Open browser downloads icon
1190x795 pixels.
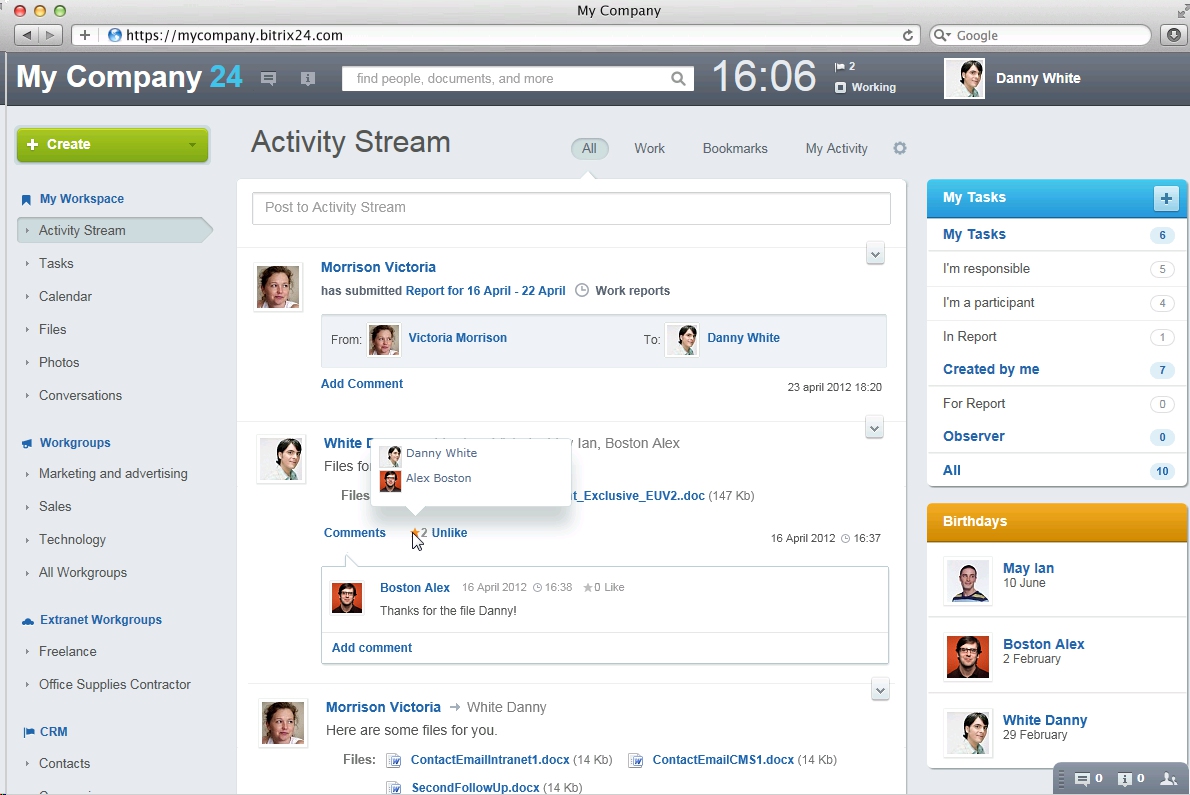[1173, 35]
